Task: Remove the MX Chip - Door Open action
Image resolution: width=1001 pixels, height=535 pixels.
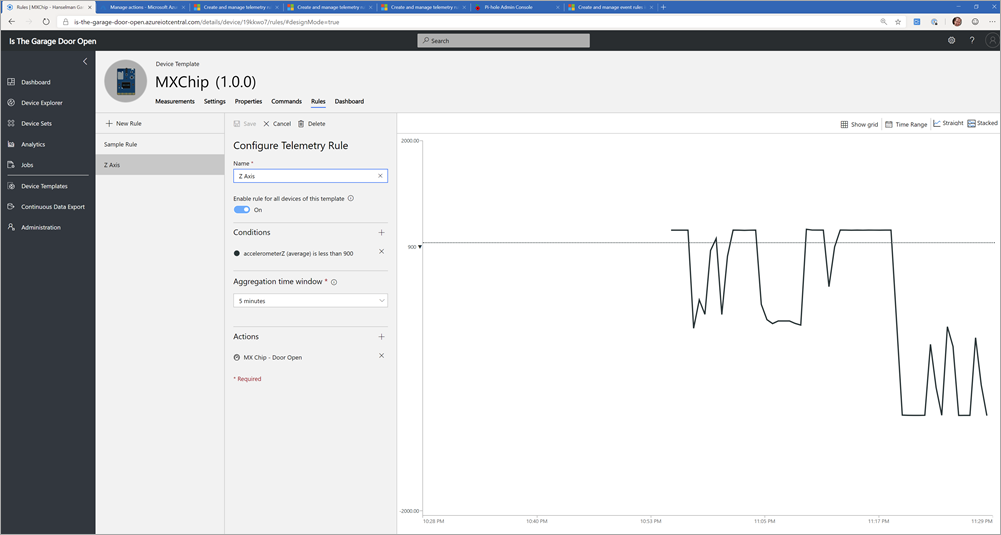Action: (x=381, y=356)
